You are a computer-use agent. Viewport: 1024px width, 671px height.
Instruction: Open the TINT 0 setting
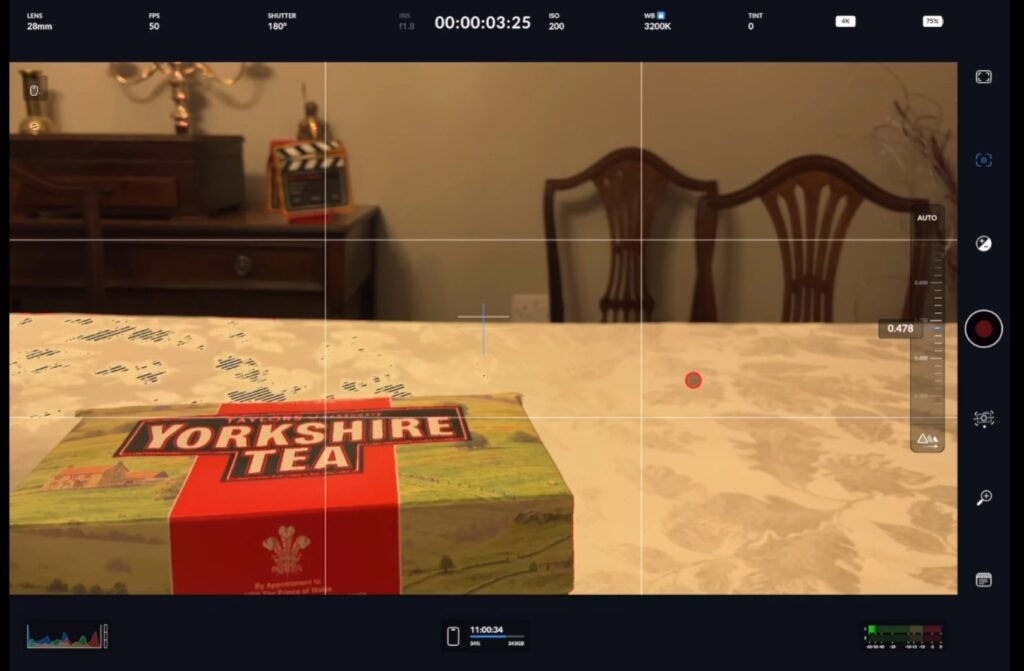tap(755, 22)
